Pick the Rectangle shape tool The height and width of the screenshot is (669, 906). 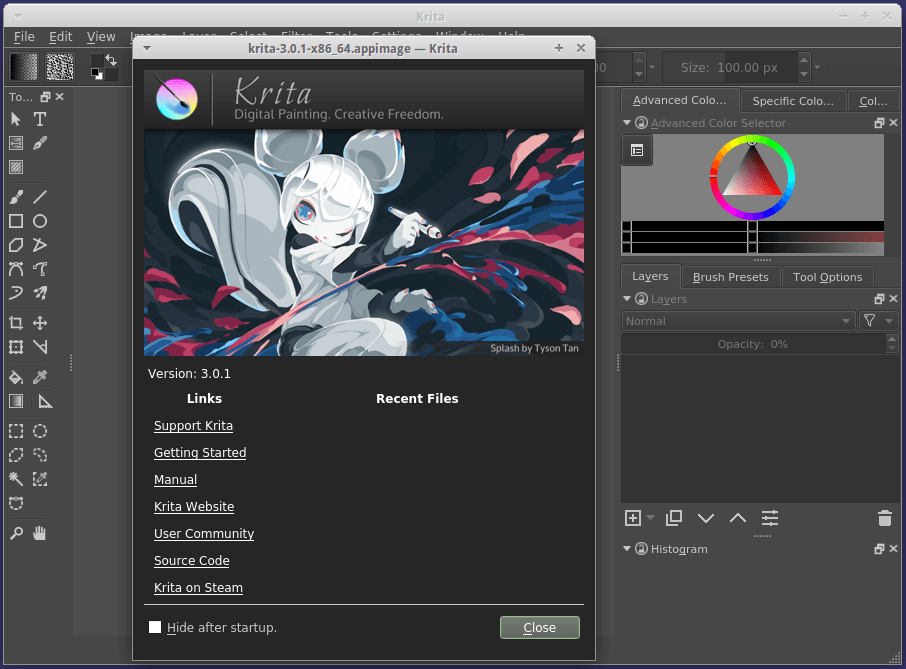(x=16, y=221)
